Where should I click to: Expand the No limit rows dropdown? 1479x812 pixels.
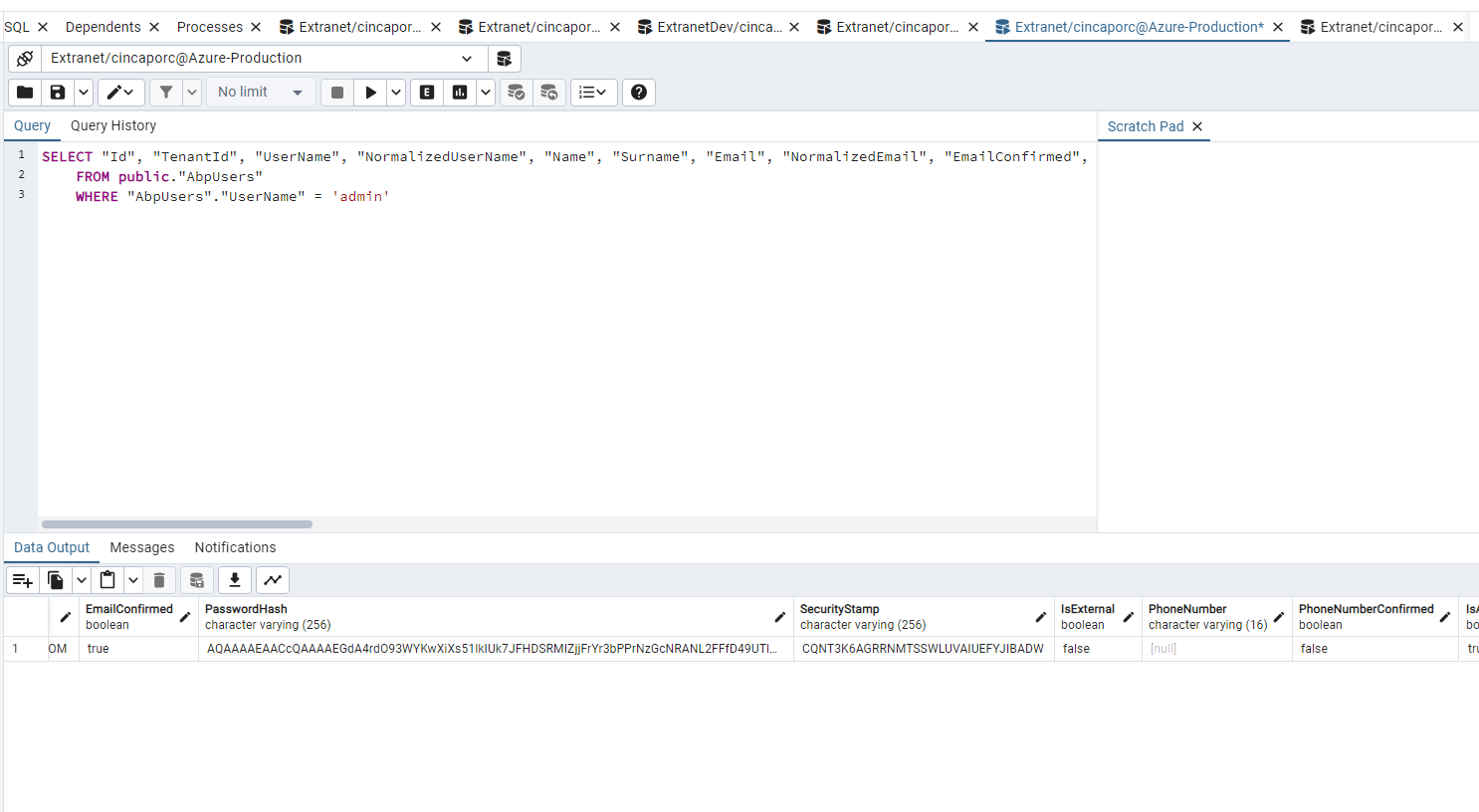coord(261,93)
